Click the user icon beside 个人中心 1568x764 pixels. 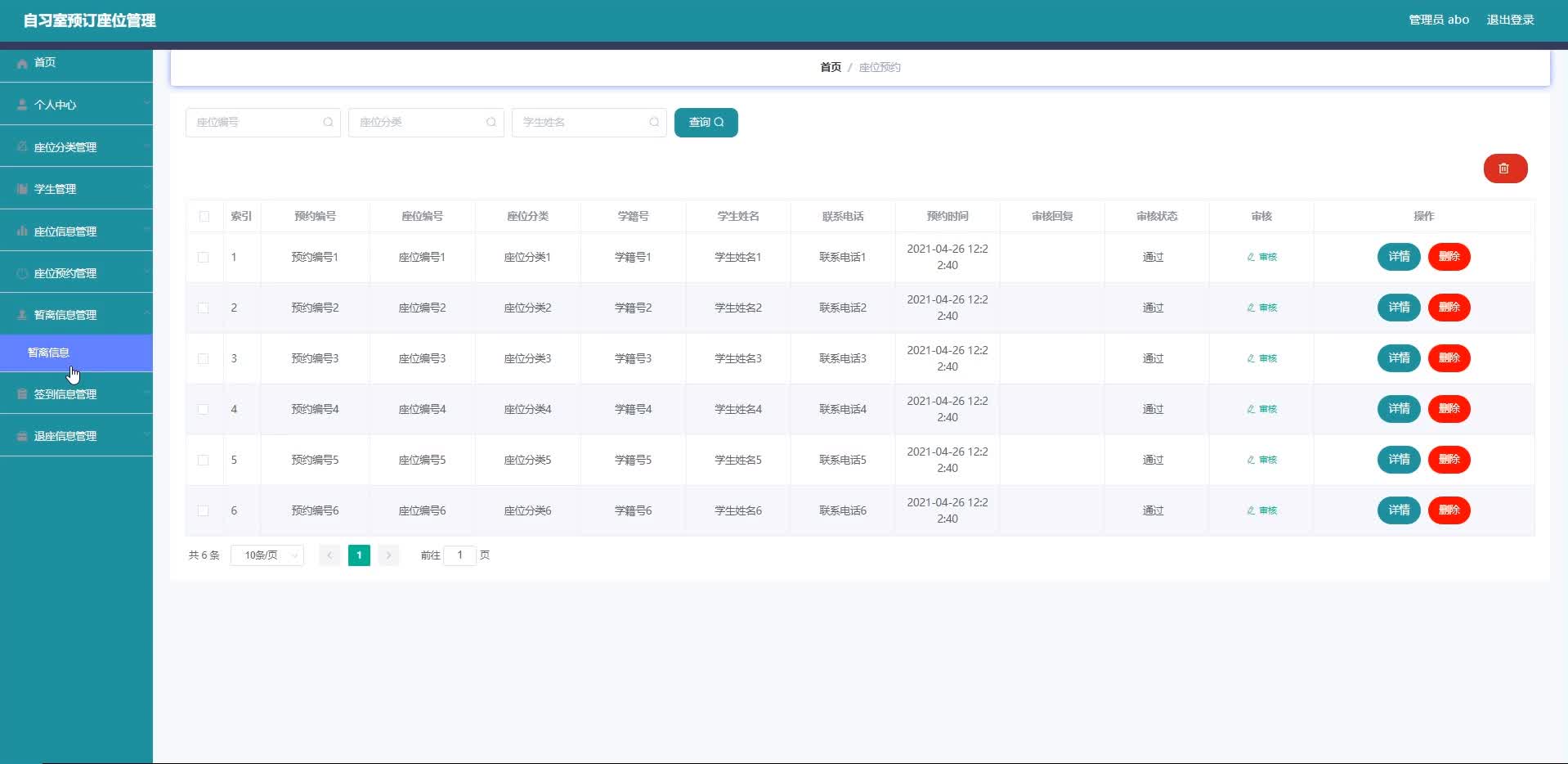point(22,105)
